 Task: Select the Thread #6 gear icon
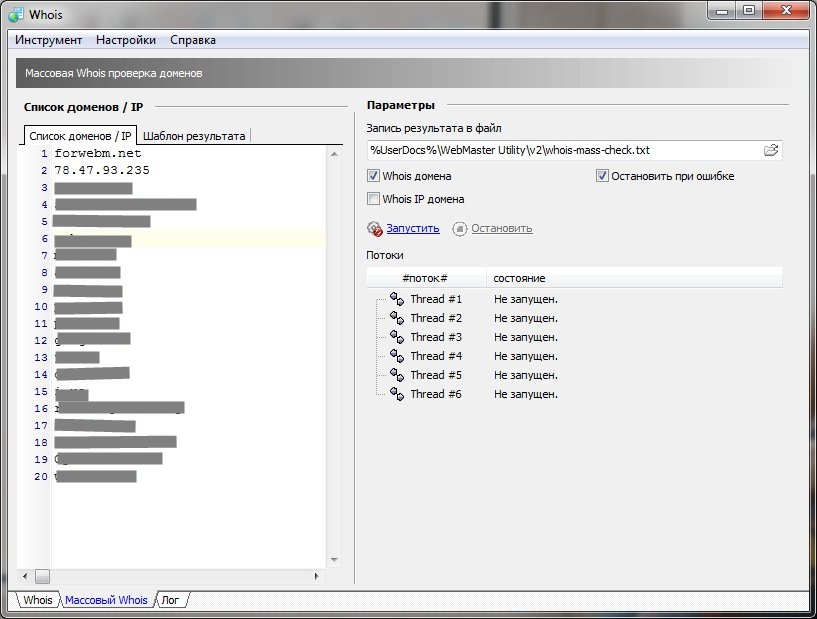click(x=396, y=394)
